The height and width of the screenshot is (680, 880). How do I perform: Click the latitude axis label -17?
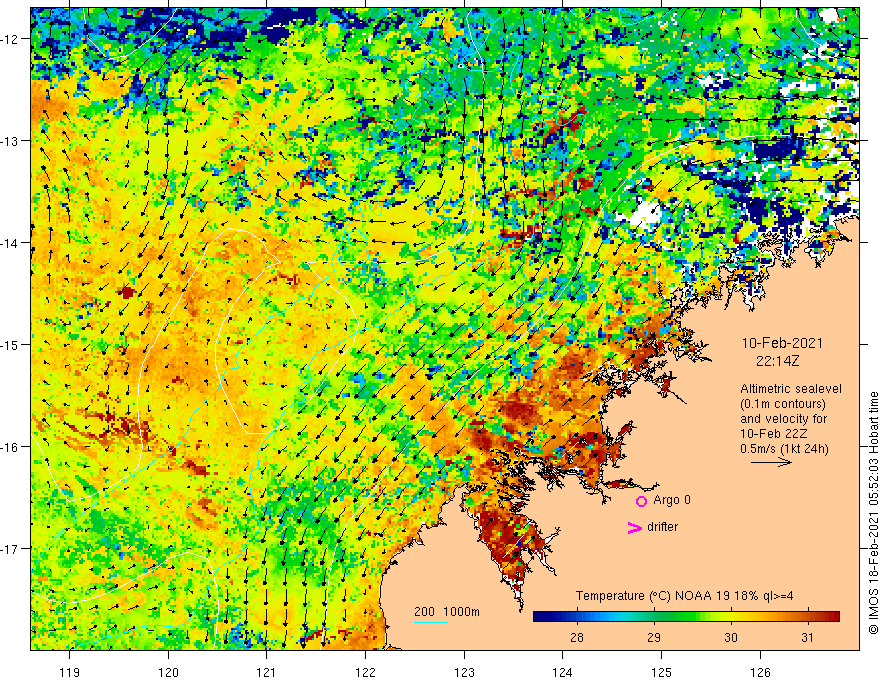pos(11,549)
